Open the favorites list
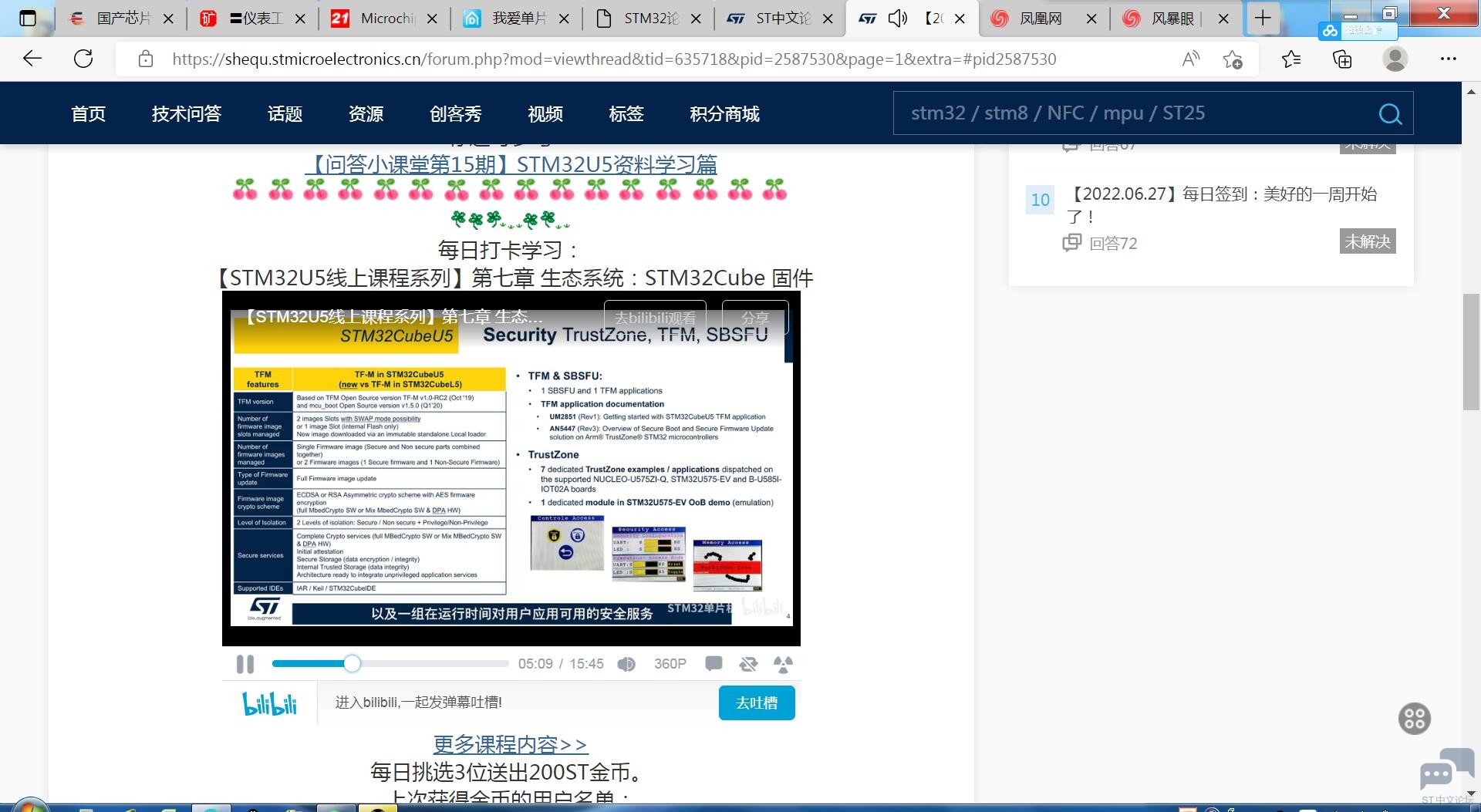The width and height of the screenshot is (1481, 812). point(1291,59)
